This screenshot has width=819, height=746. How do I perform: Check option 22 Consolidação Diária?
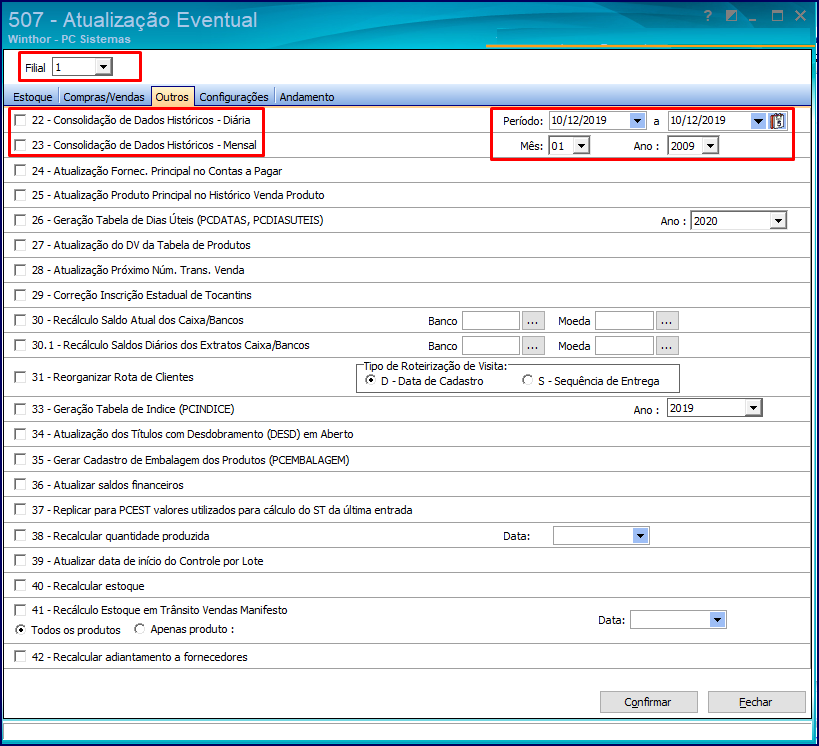click(x=20, y=120)
